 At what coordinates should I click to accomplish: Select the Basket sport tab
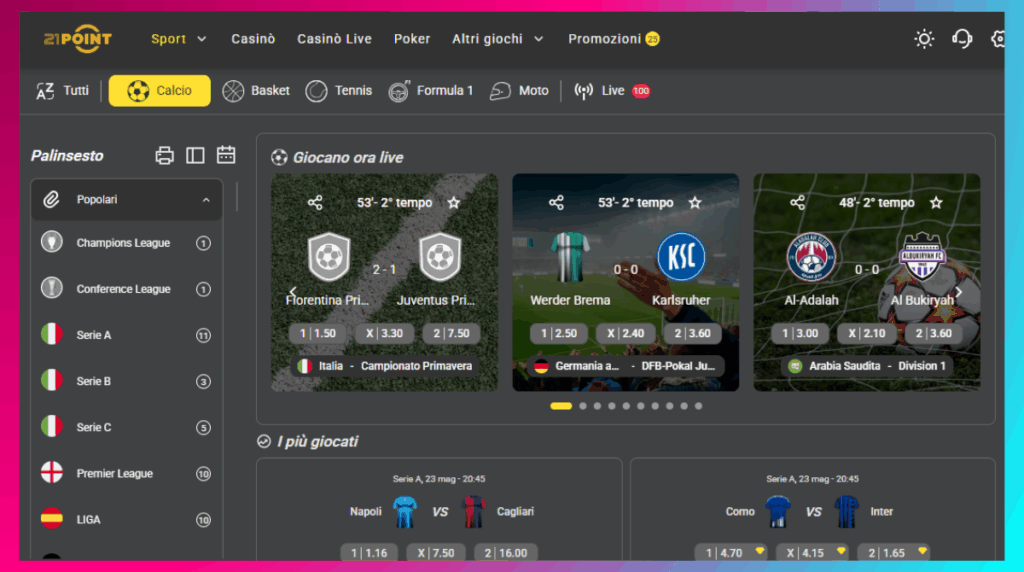255,91
